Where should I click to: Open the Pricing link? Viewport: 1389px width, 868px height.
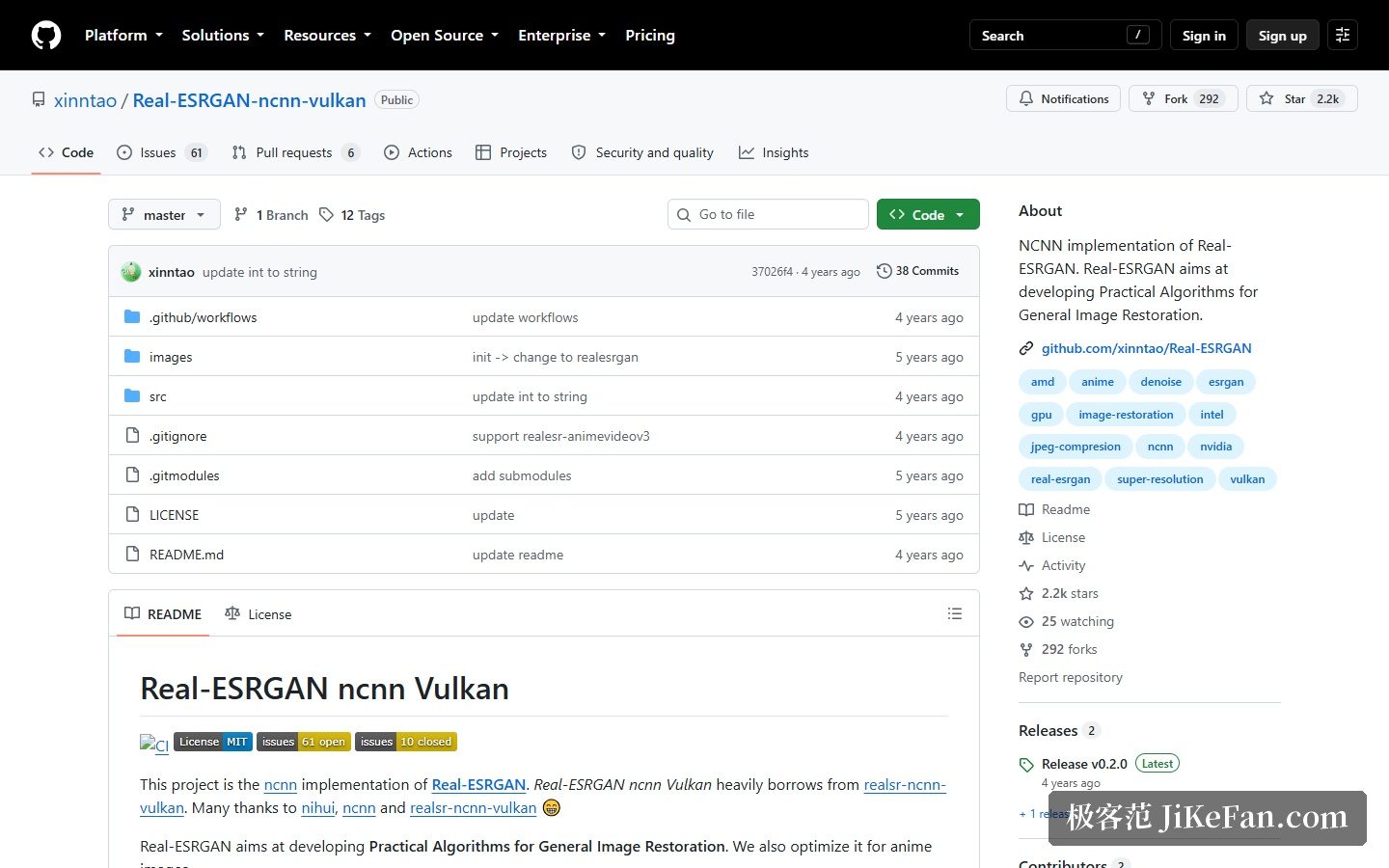point(650,36)
